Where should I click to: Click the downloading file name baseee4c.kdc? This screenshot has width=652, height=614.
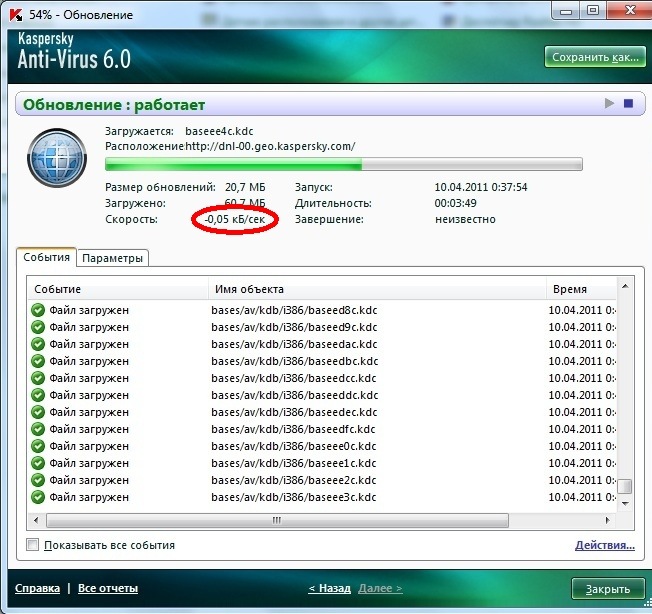219,131
